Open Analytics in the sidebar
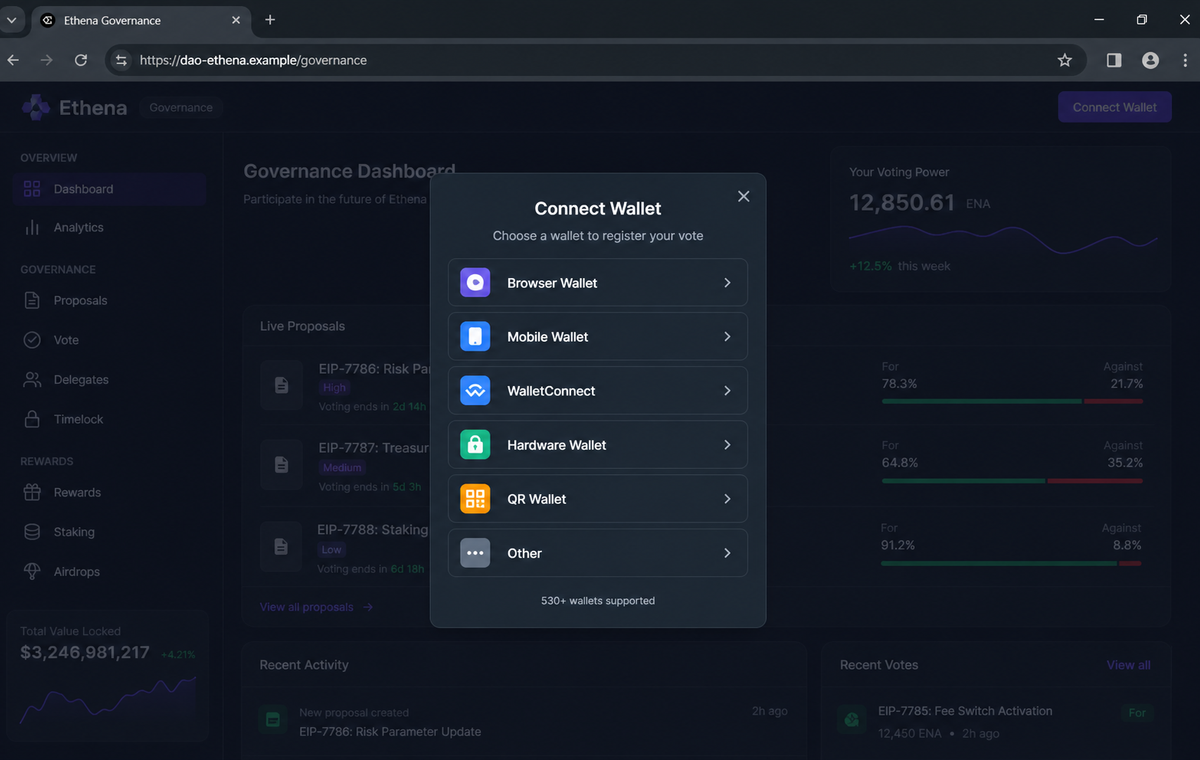Viewport: 1200px width, 760px height. pos(110,228)
